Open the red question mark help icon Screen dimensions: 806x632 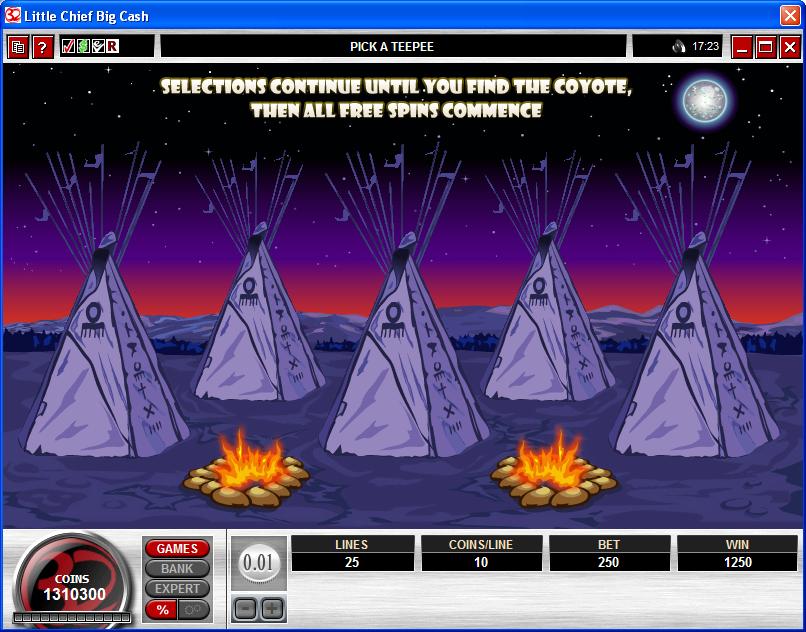[42, 47]
